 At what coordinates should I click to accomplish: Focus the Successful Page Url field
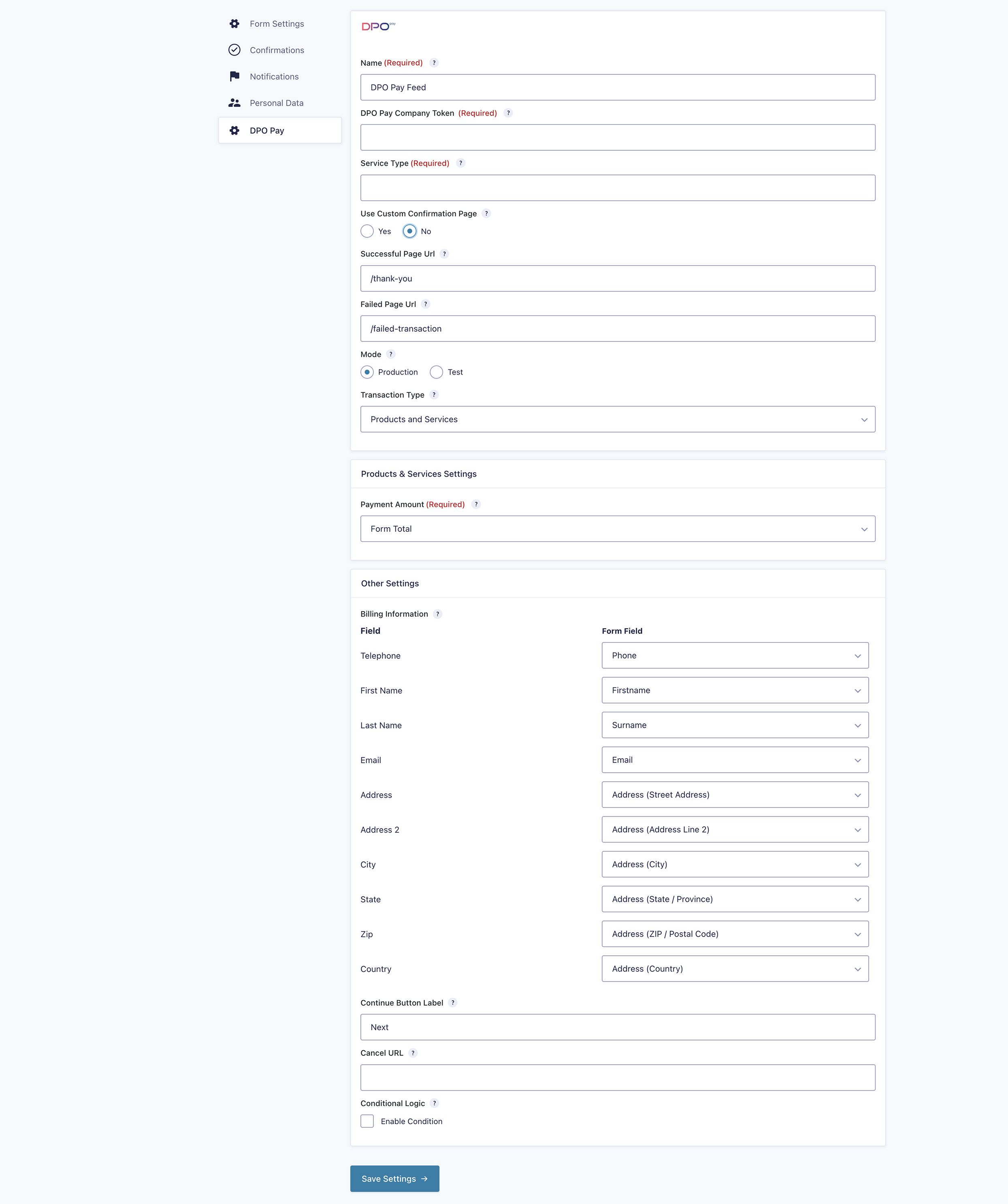[x=618, y=278]
